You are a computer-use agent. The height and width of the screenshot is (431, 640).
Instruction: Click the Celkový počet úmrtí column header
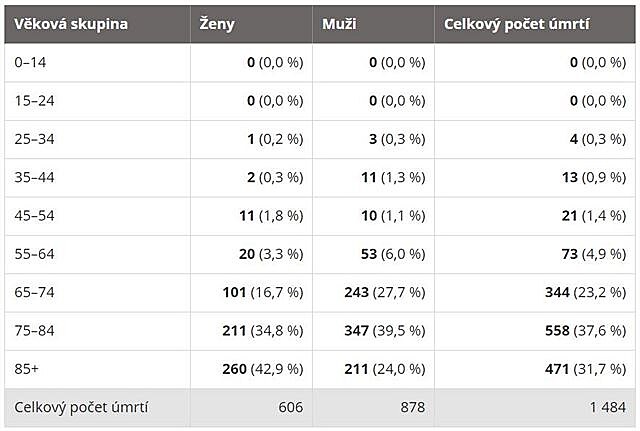(517, 24)
